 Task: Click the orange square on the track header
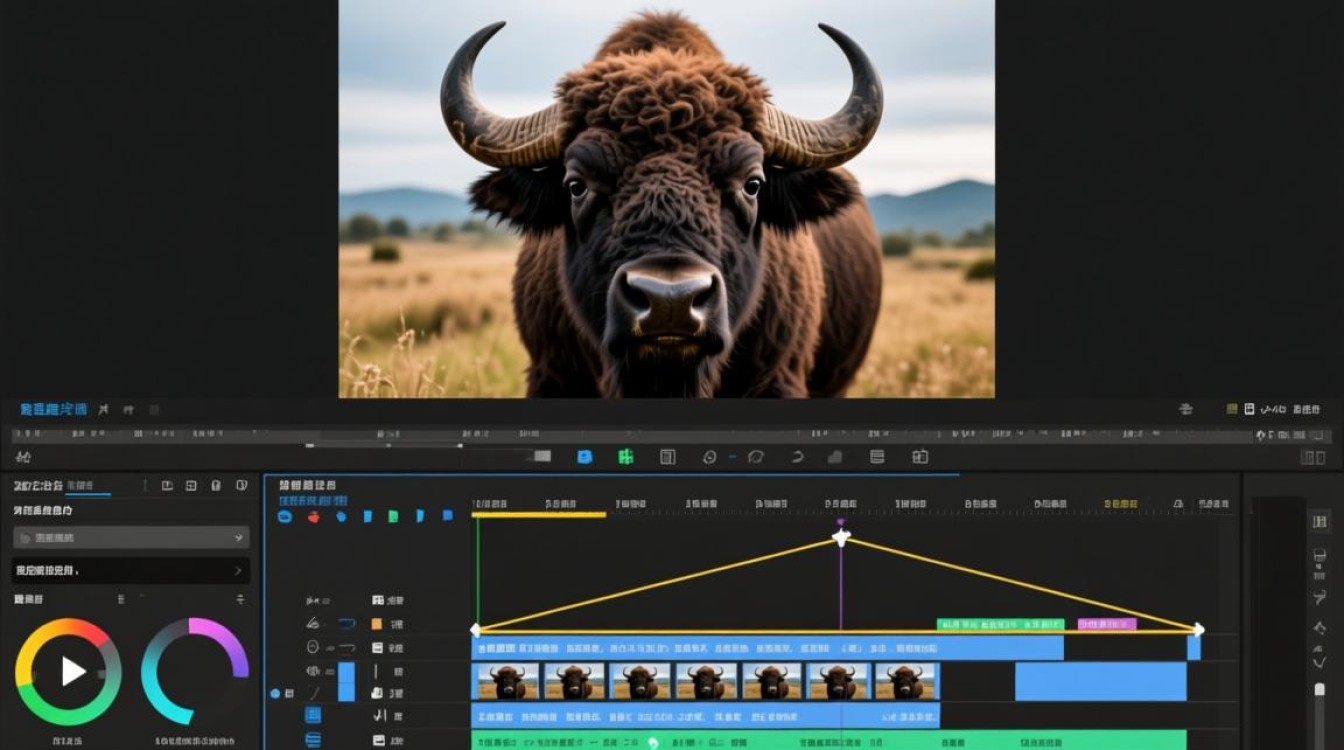[x=377, y=623]
